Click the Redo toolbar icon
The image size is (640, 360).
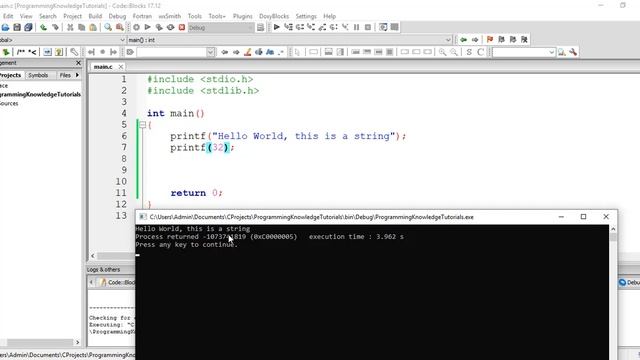pyautogui.click(x=55, y=27)
